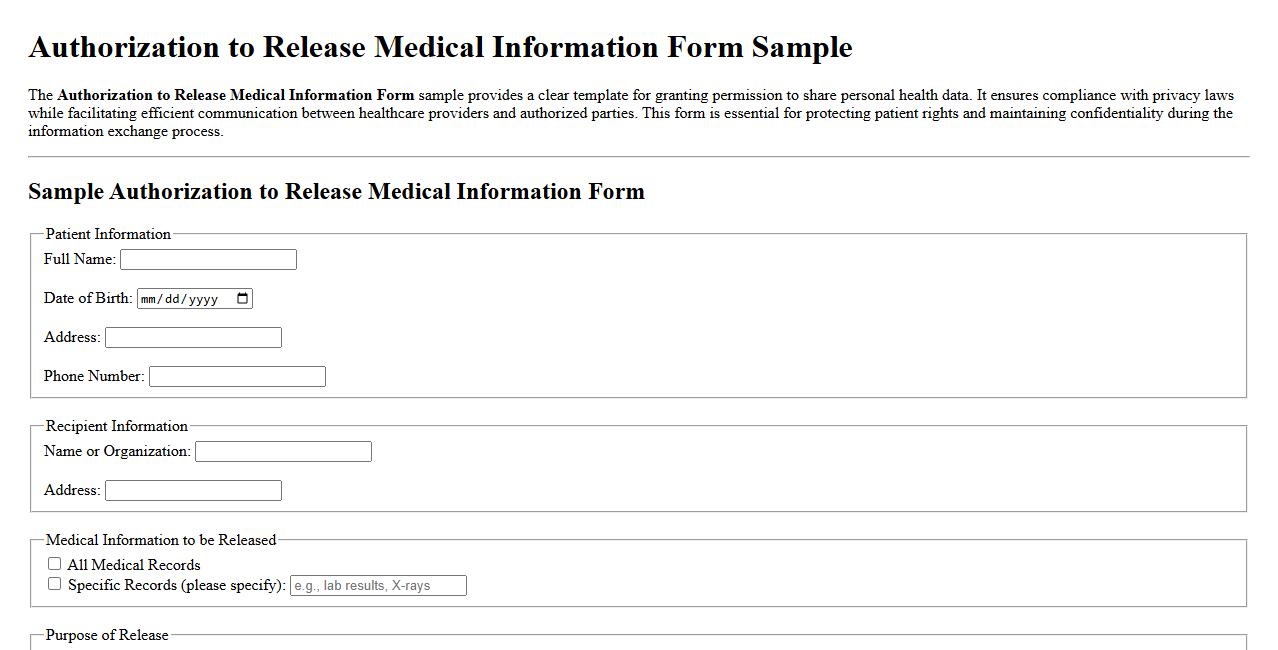Open the calendar date picker icon

(240, 297)
